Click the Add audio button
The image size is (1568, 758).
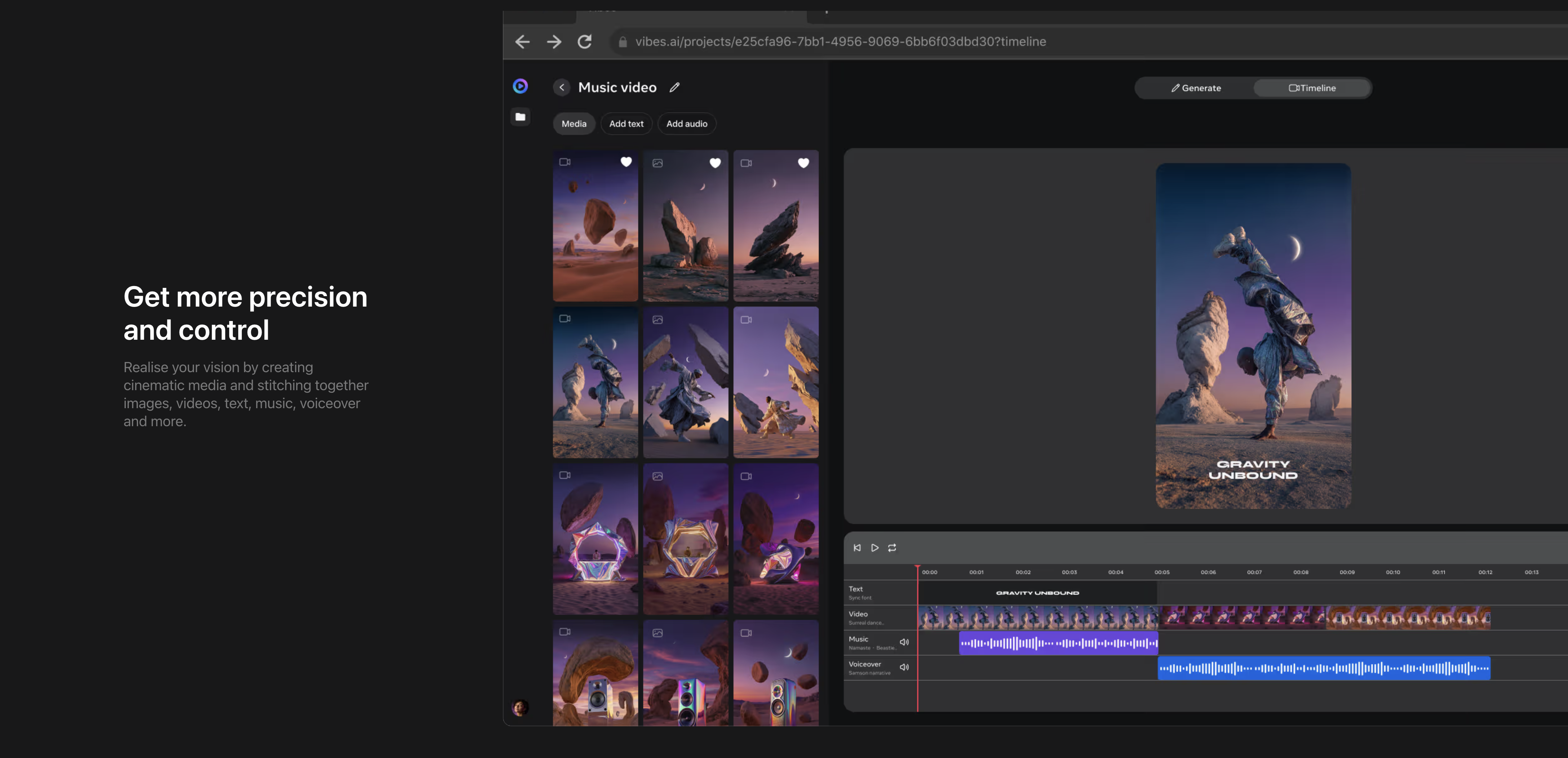[686, 124]
